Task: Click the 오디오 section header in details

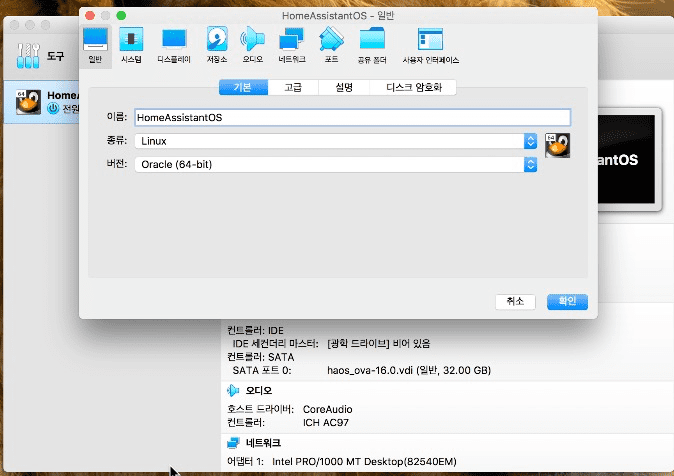Action: (x=259, y=390)
